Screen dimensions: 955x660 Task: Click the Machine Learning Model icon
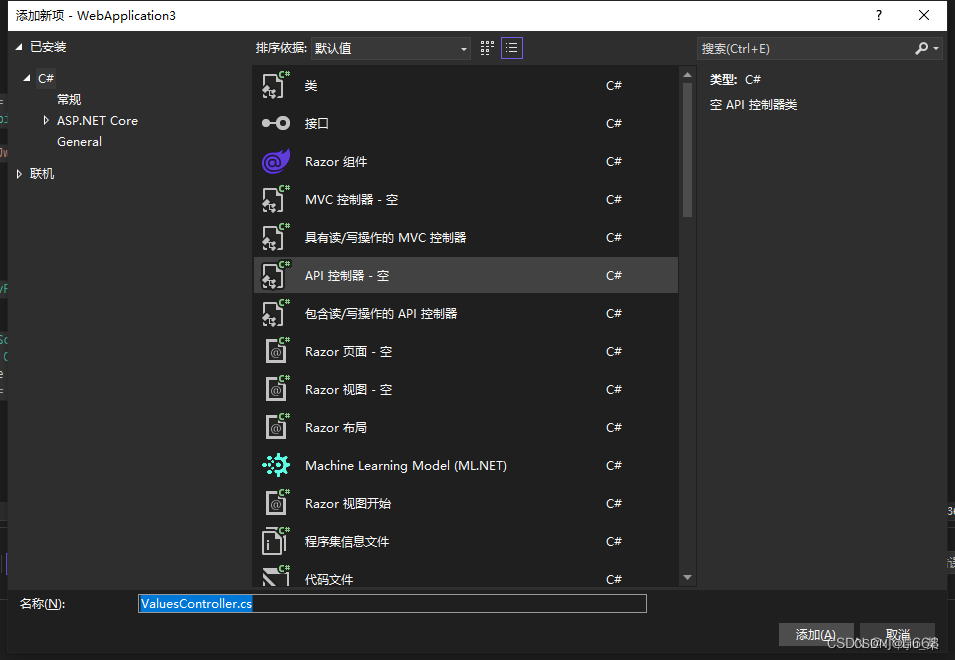pyautogui.click(x=275, y=465)
